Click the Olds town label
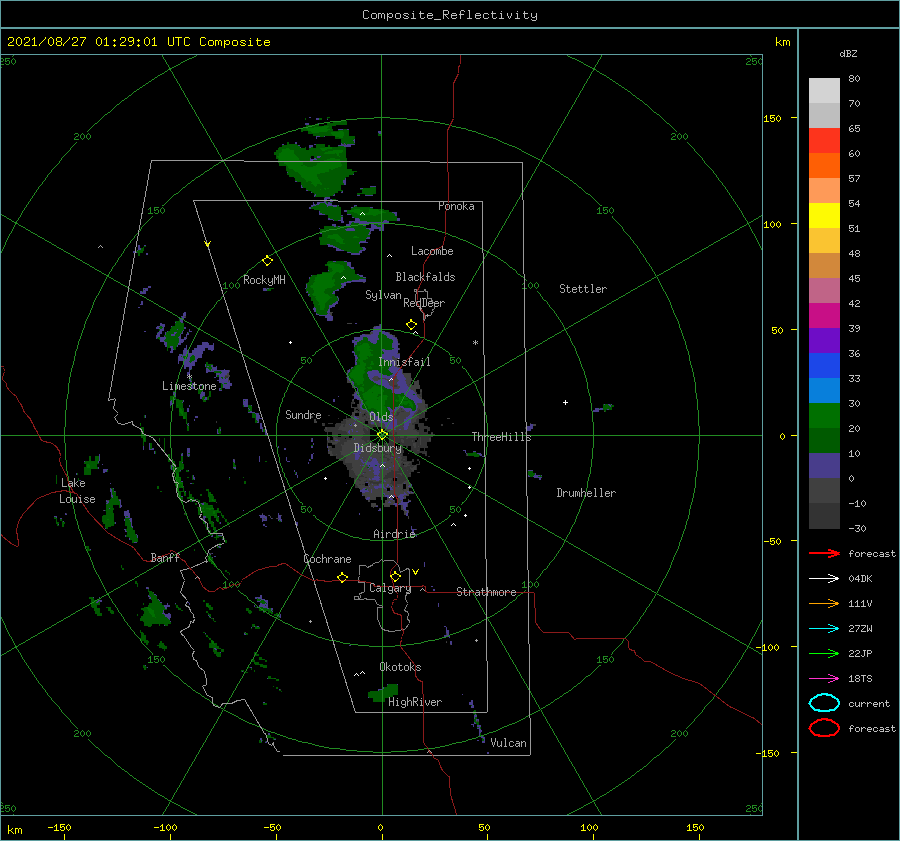 point(381,417)
